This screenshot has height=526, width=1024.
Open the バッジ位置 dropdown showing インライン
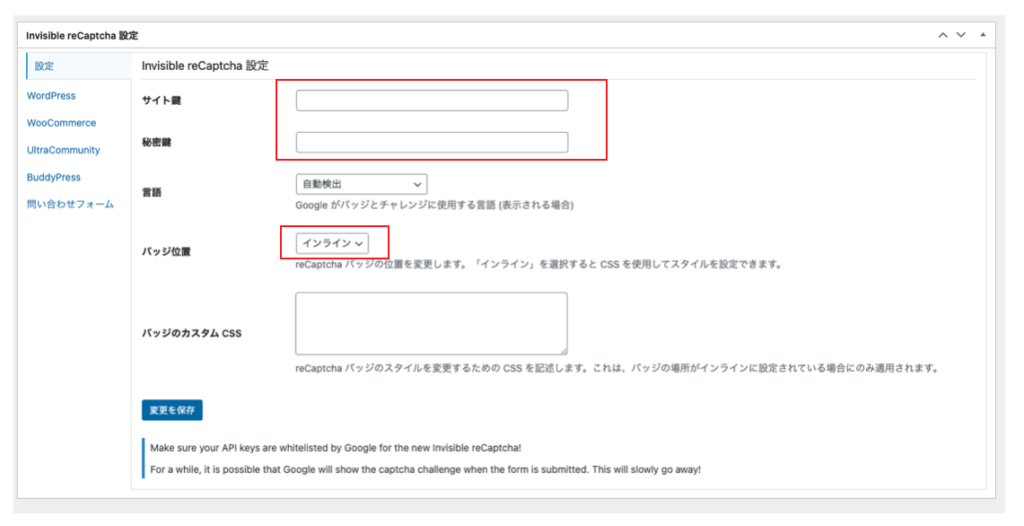click(x=332, y=243)
